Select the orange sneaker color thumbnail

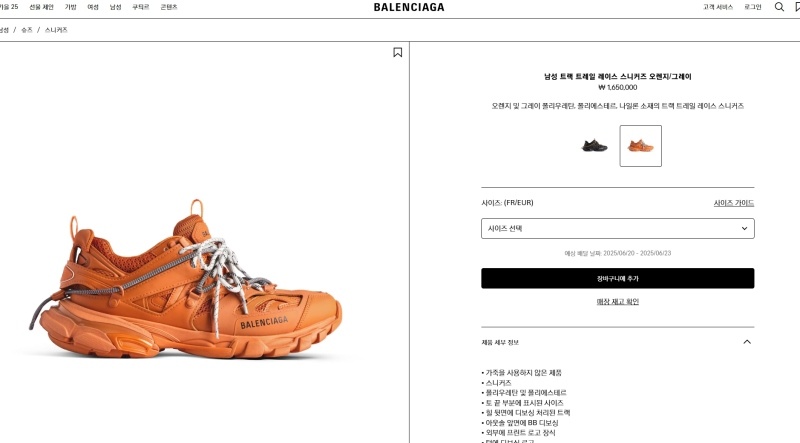tap(640, 146)
